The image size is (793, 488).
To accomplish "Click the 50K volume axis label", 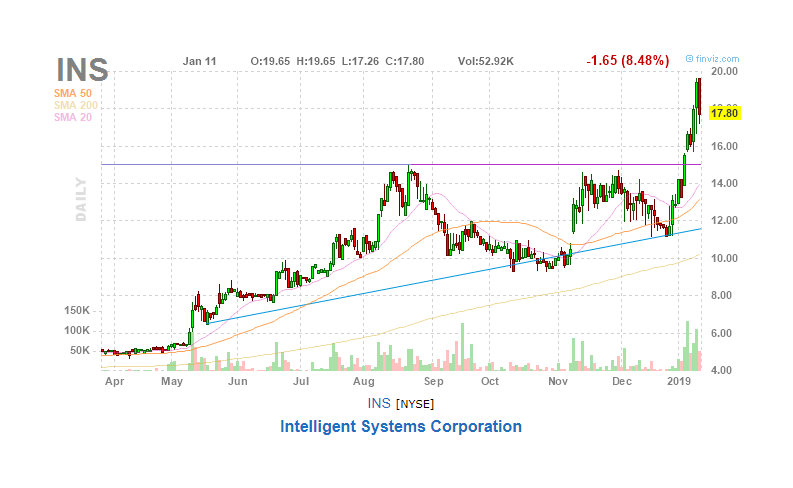I will point(80,350).
